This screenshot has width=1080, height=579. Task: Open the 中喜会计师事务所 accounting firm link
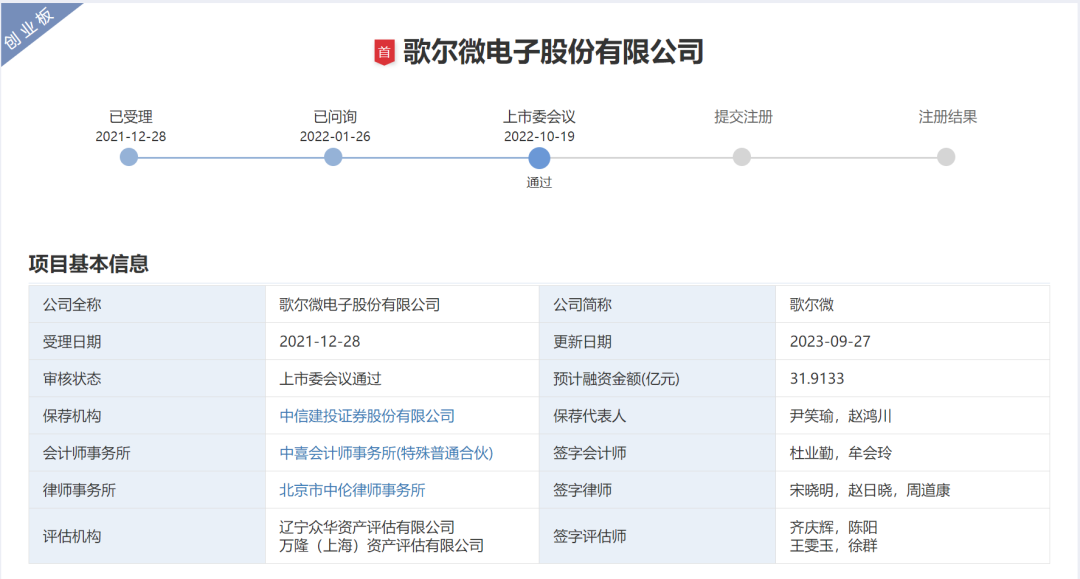click(388, 452)
